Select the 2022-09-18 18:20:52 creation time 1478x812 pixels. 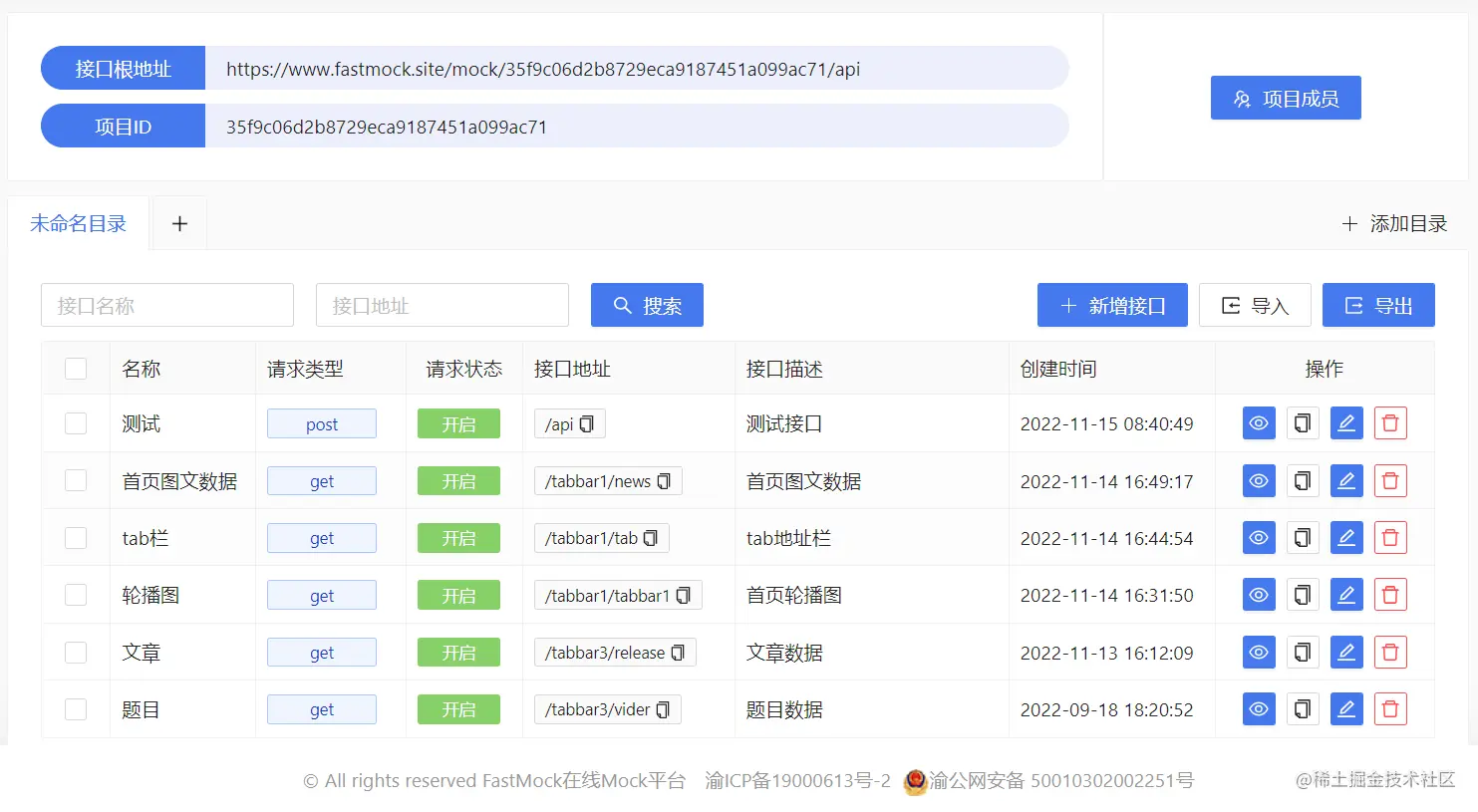[x=1107, y=709]
